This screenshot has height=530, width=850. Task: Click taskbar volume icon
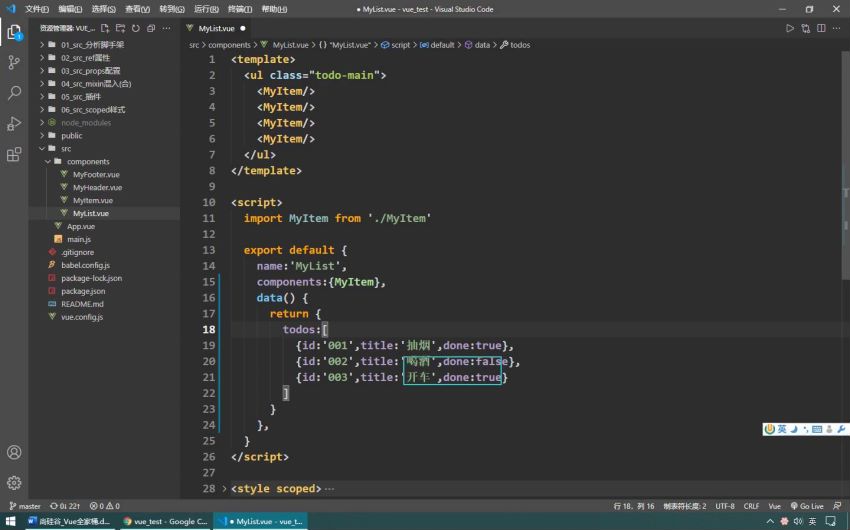pos(797,521)
